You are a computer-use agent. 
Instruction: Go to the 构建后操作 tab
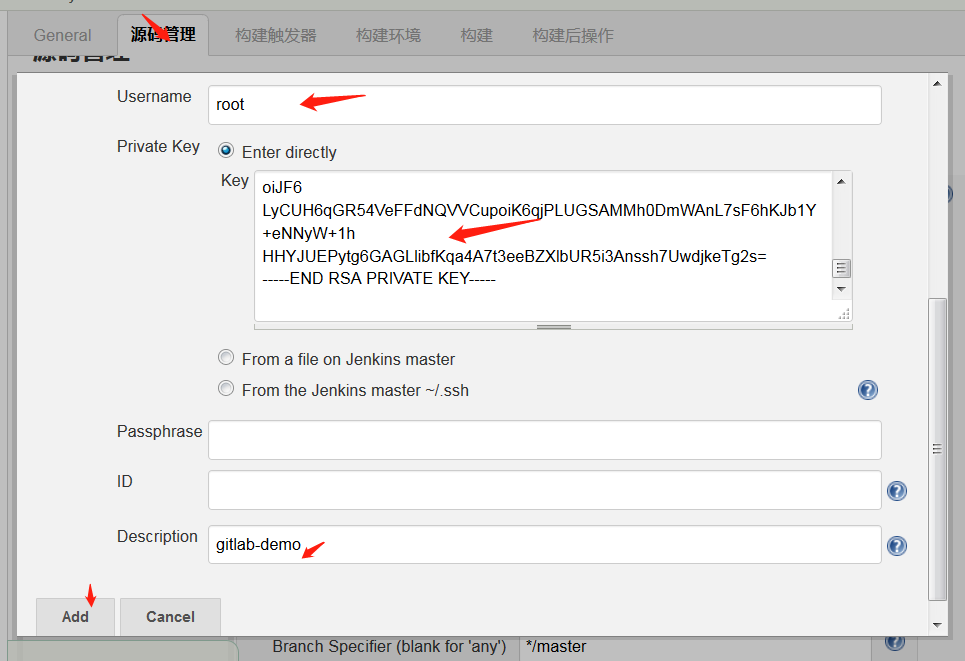point(573,35)
